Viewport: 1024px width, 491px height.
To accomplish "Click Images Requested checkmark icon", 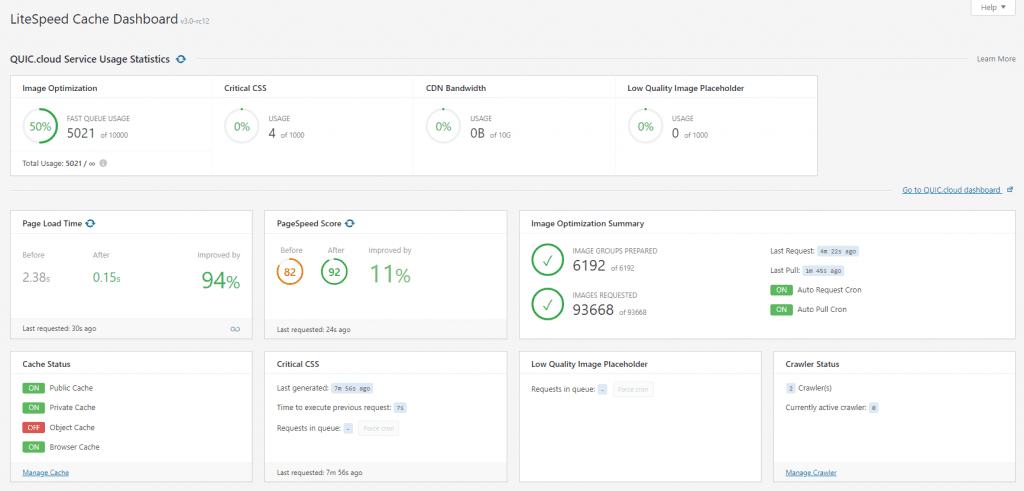I will click(x=546, y=303).
